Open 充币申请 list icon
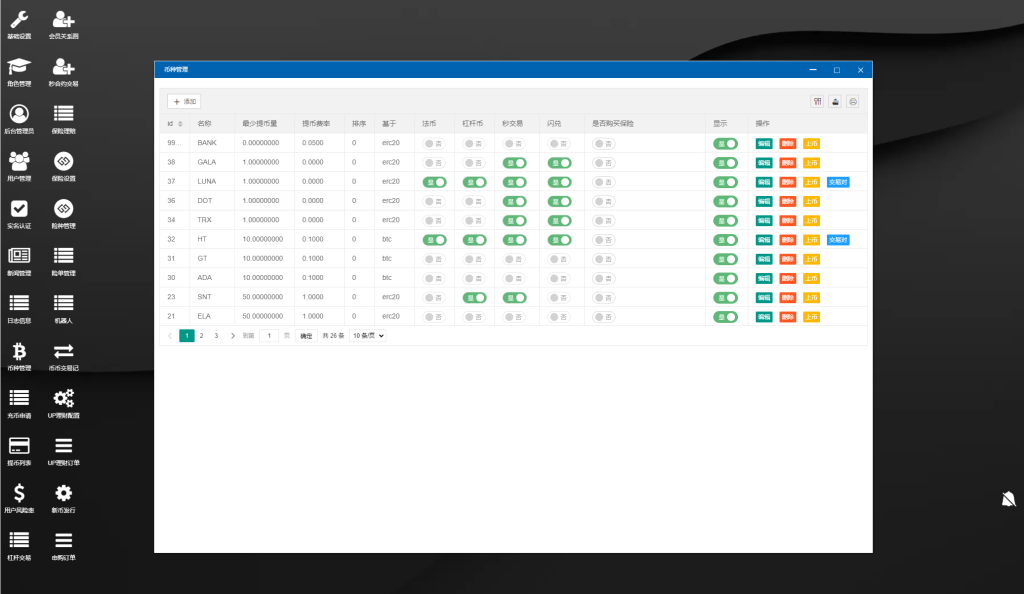 coord(19,398)
